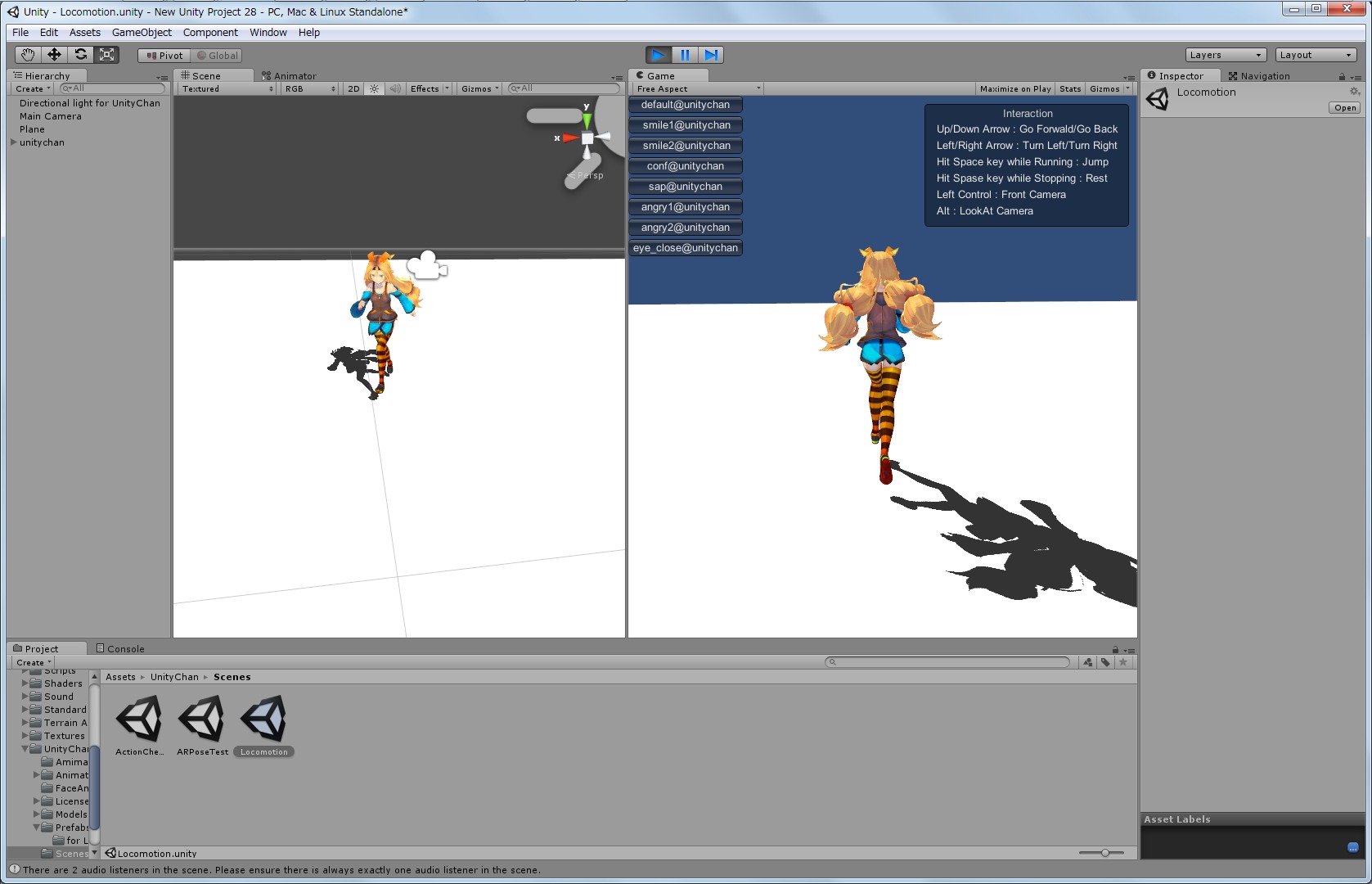Adjust the project icon size slider
This screenshot has height=884, width=1372.
pos(1104,853)
